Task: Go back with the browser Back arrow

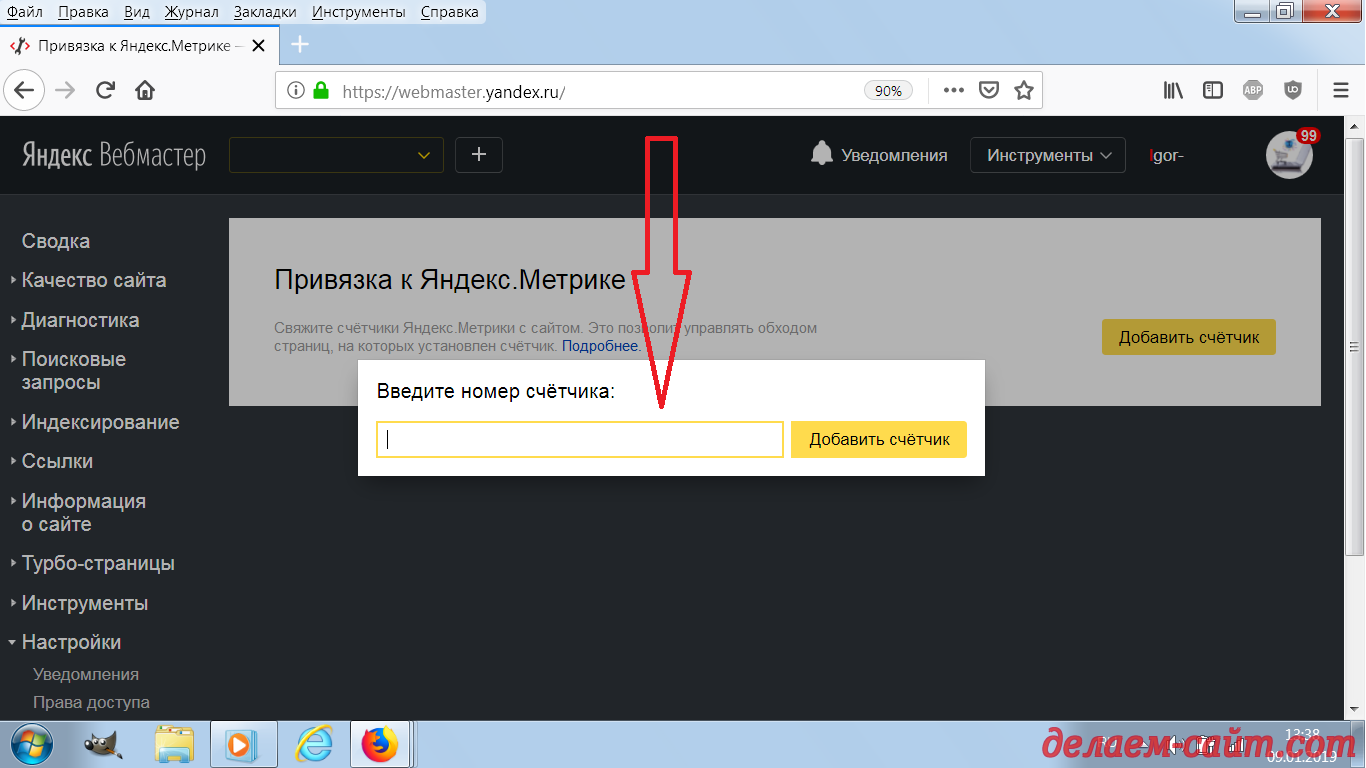Action: (x=24, y=90)
